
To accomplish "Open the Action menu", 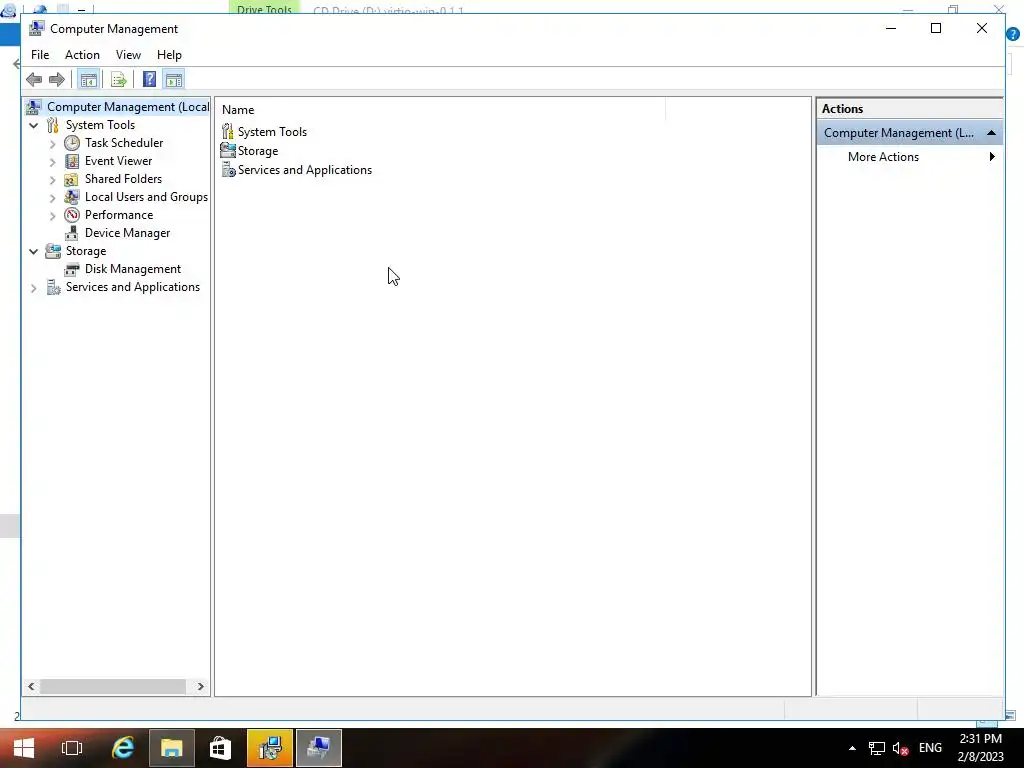I will click(x=82, y=55).
